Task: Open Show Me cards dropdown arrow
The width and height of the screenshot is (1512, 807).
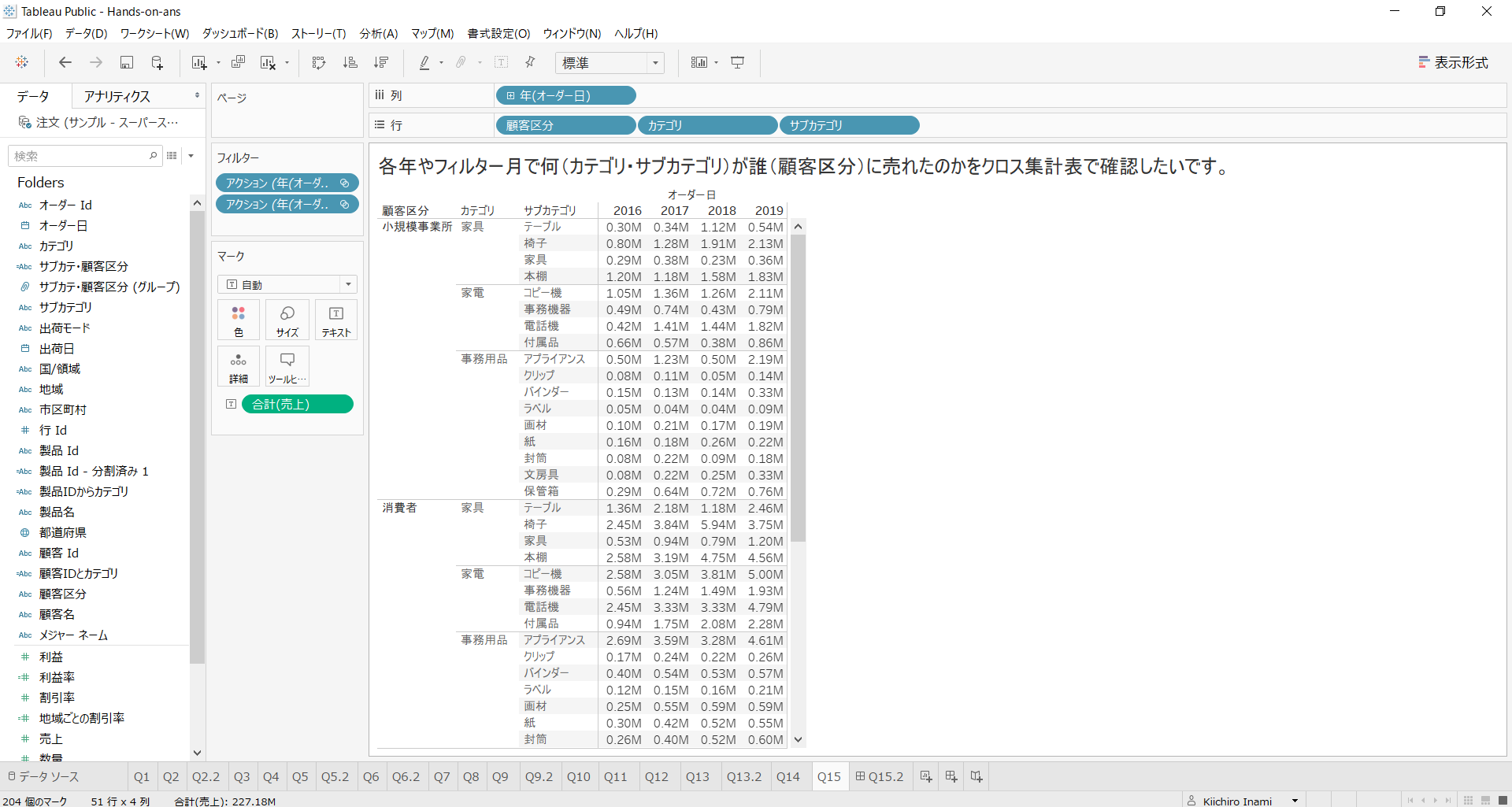Action: 717,63
